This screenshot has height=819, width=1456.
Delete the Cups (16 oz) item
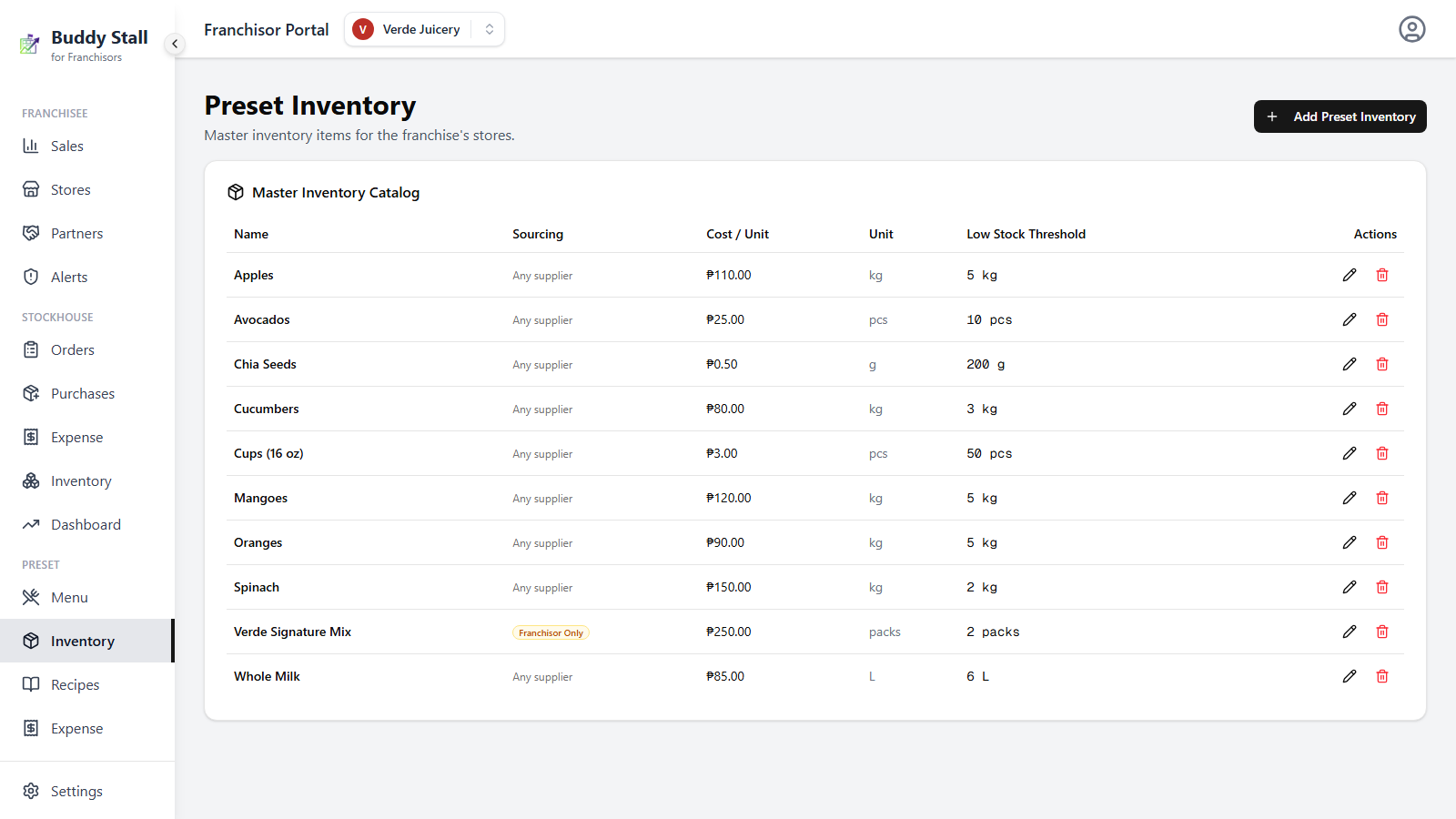click(1382, 453)
